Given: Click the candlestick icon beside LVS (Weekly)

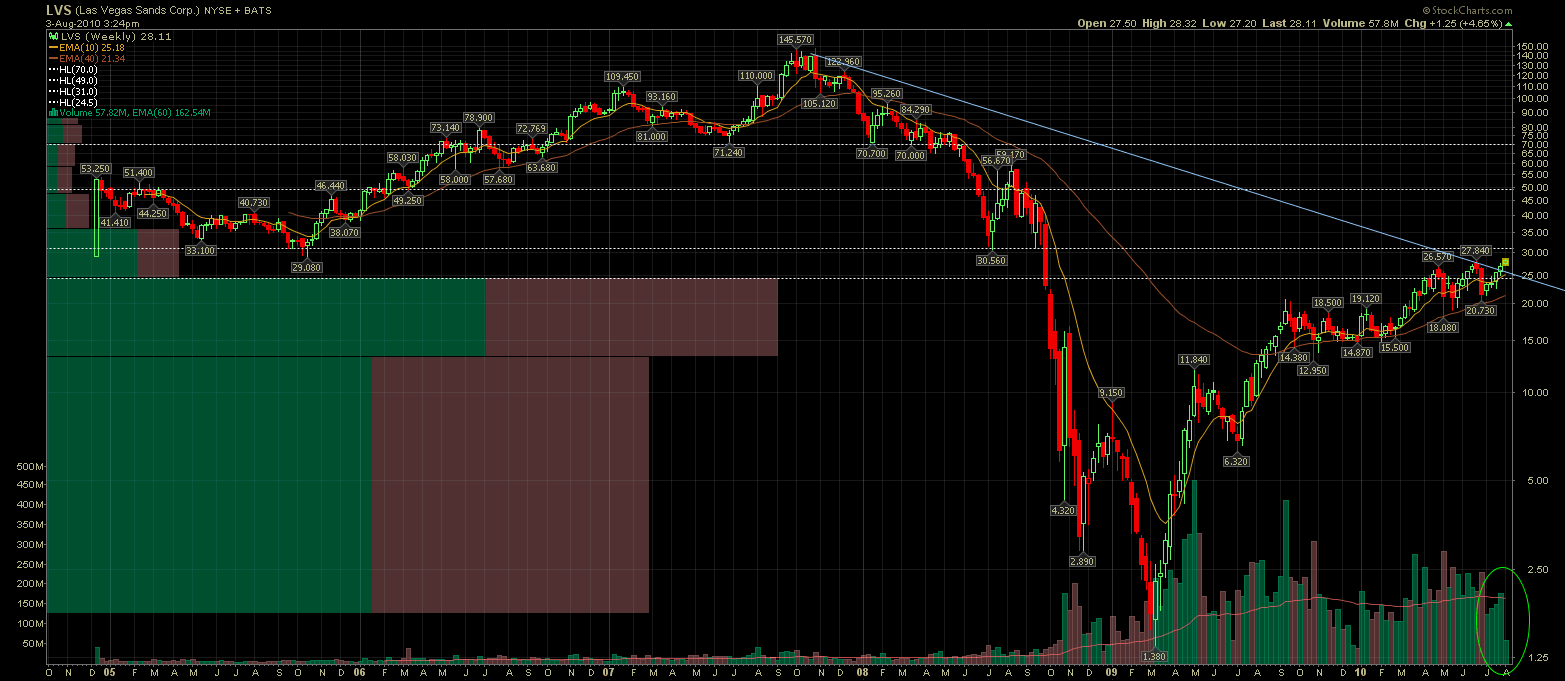Looking at the screenshot, I should [53, 35].
